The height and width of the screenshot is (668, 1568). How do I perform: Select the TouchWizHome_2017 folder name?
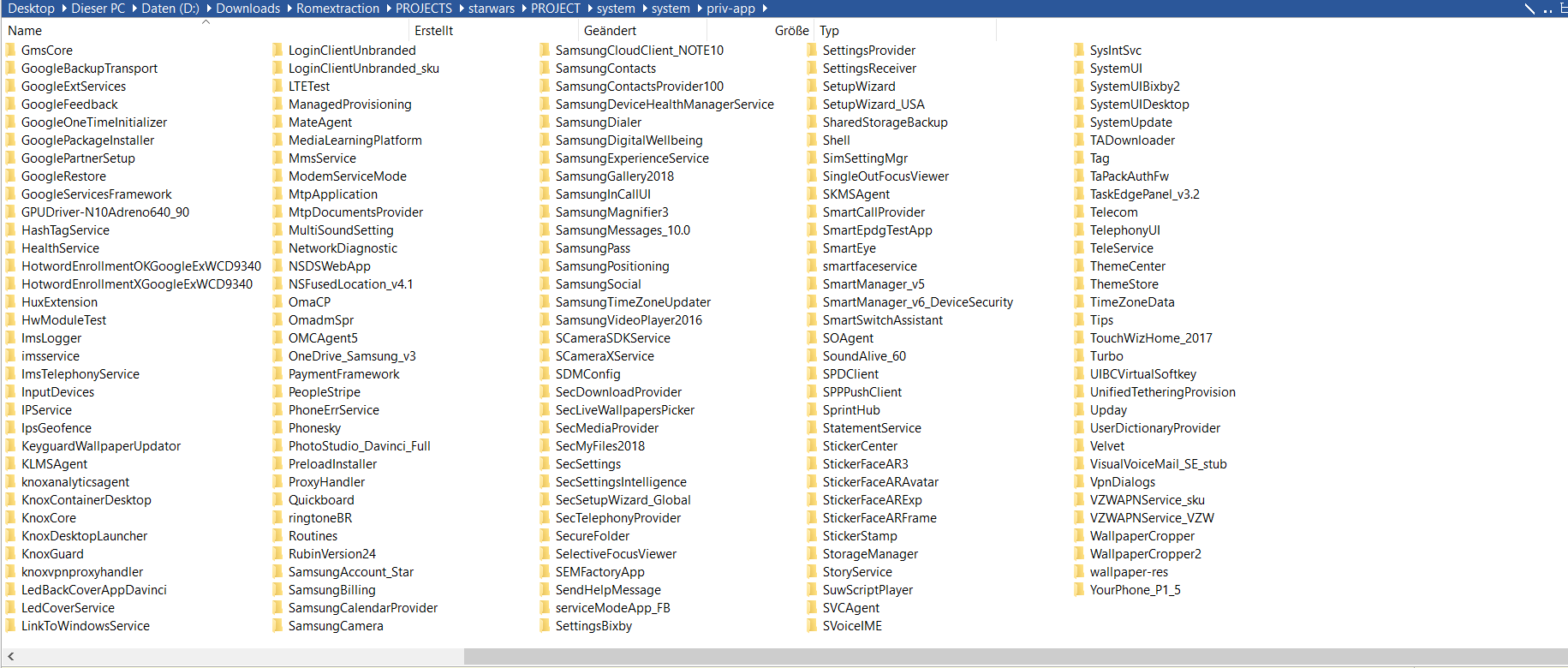tap(1151, 337)
